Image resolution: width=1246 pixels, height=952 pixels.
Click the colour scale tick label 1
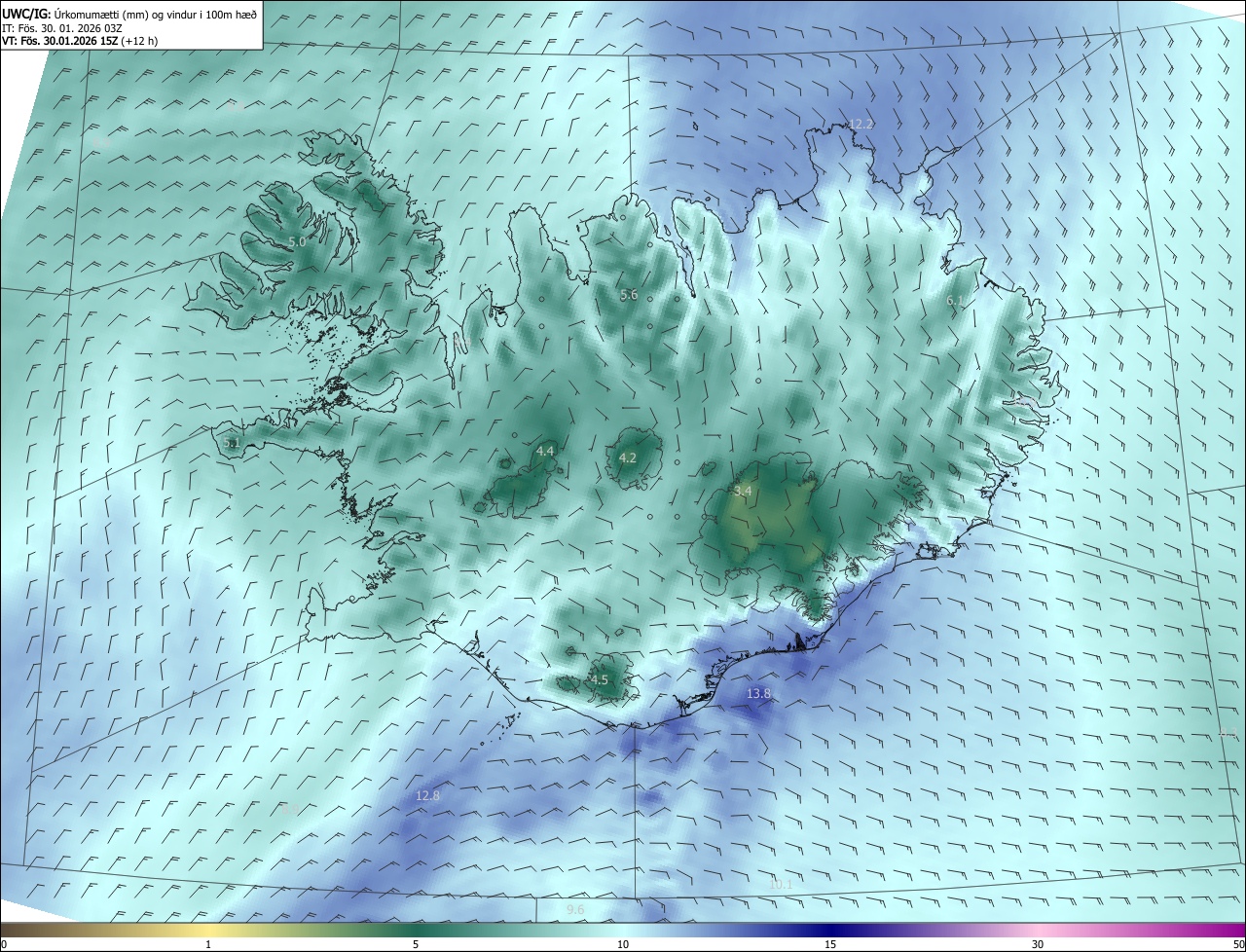[x=208, y=944]
